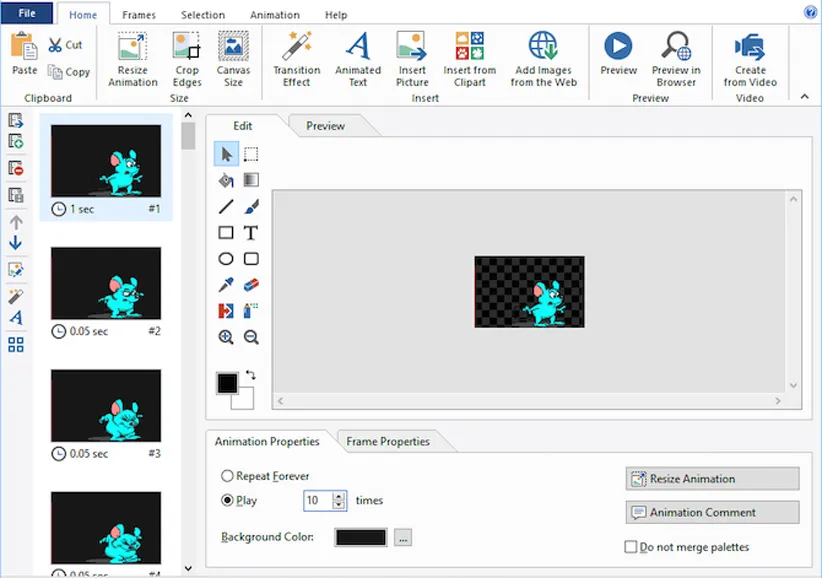Open the Animation ribbon tab
The image size is (822, 578).
pyautogui.click(x=274, y=15)
